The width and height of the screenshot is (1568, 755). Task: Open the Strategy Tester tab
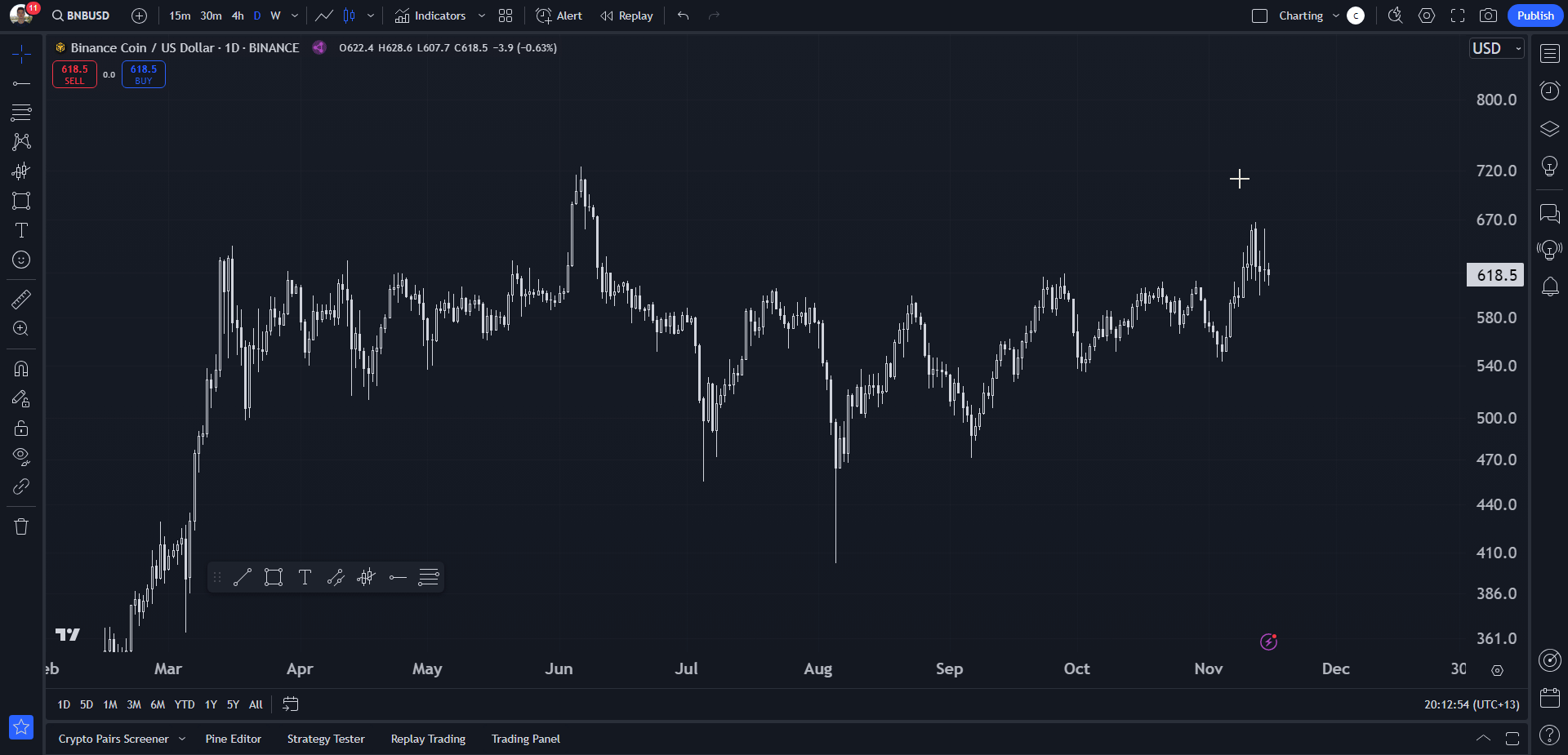pos(326,739)
